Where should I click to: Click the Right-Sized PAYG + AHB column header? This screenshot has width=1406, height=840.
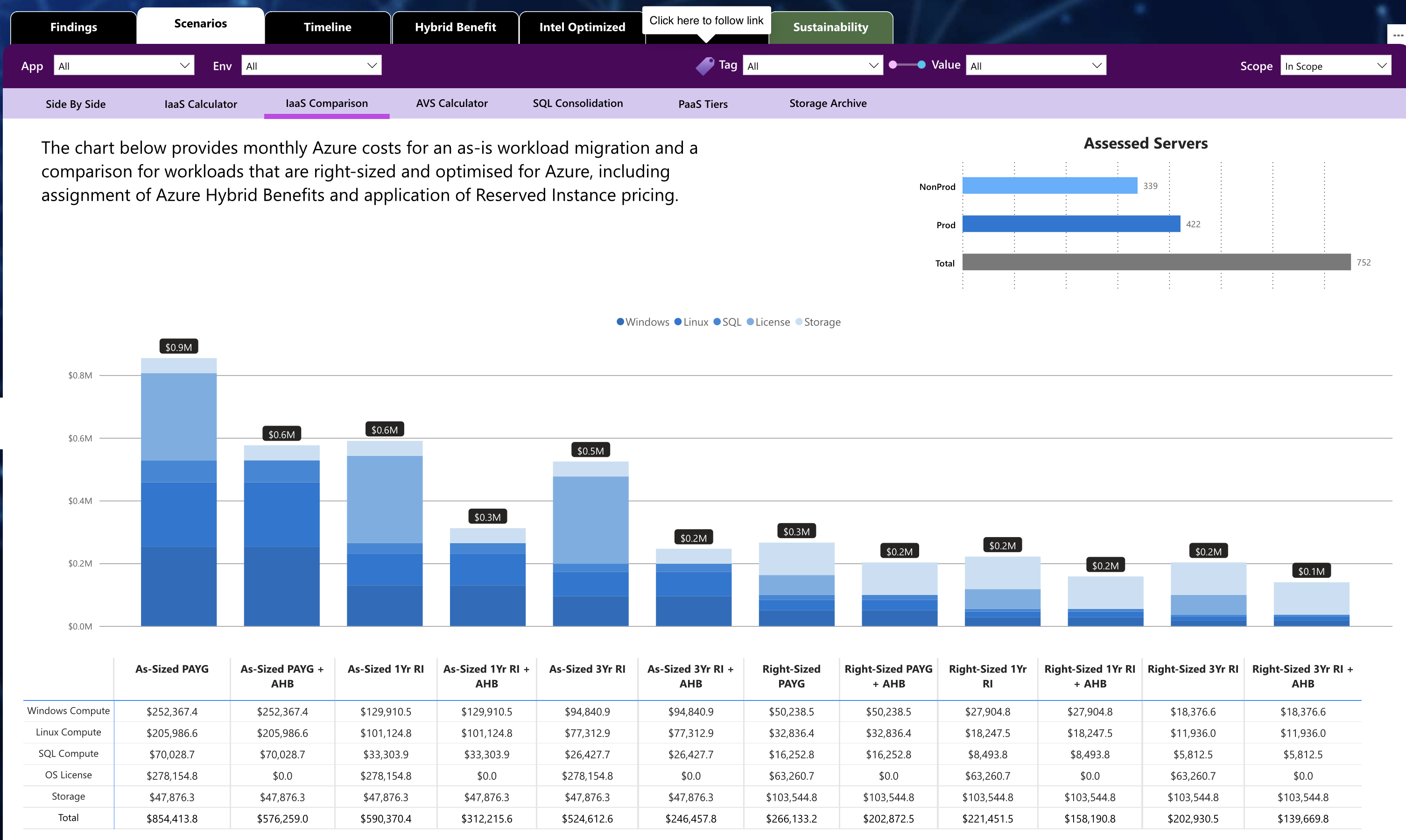889,676
